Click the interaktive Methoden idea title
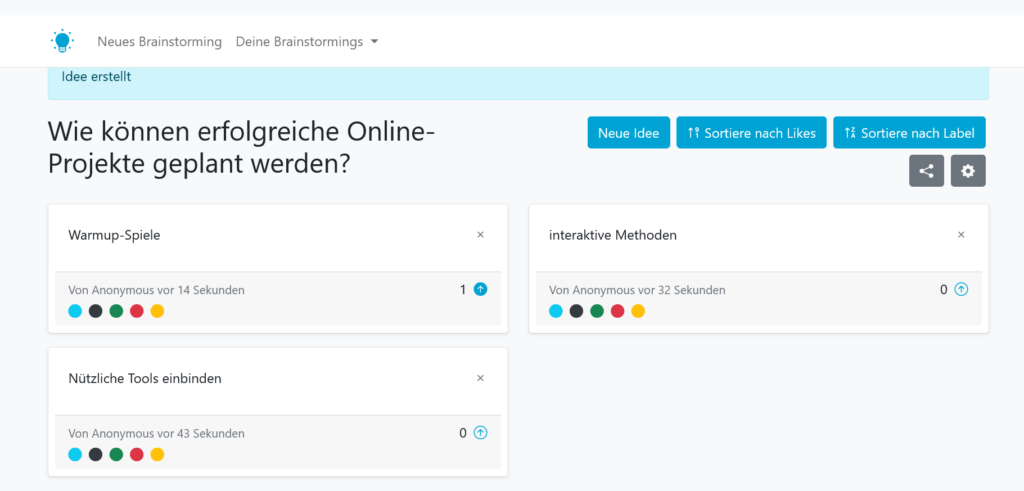The image size is (1024, 491). (613, 235)
